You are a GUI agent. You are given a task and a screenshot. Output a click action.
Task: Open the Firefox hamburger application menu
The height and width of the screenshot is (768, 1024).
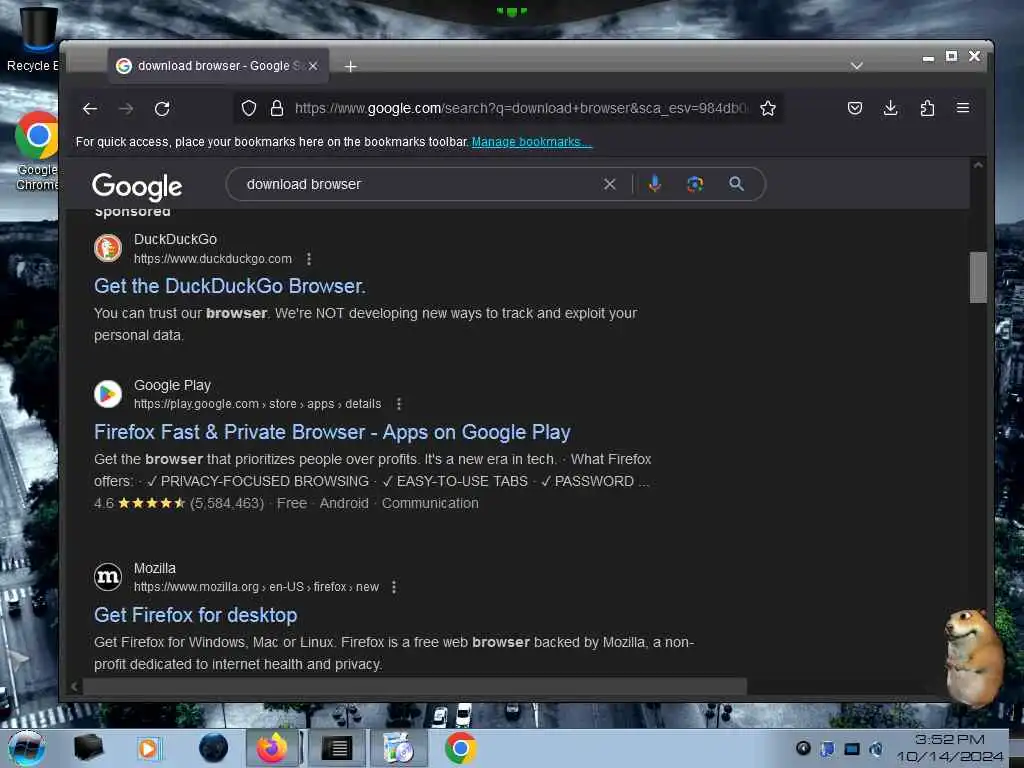coord(963,108)
